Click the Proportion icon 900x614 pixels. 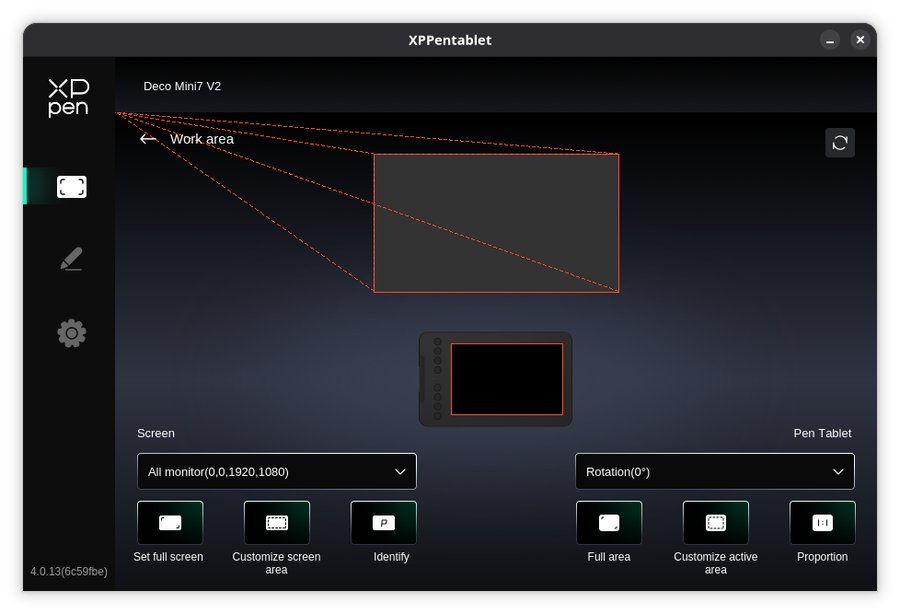tap(823, 523)
